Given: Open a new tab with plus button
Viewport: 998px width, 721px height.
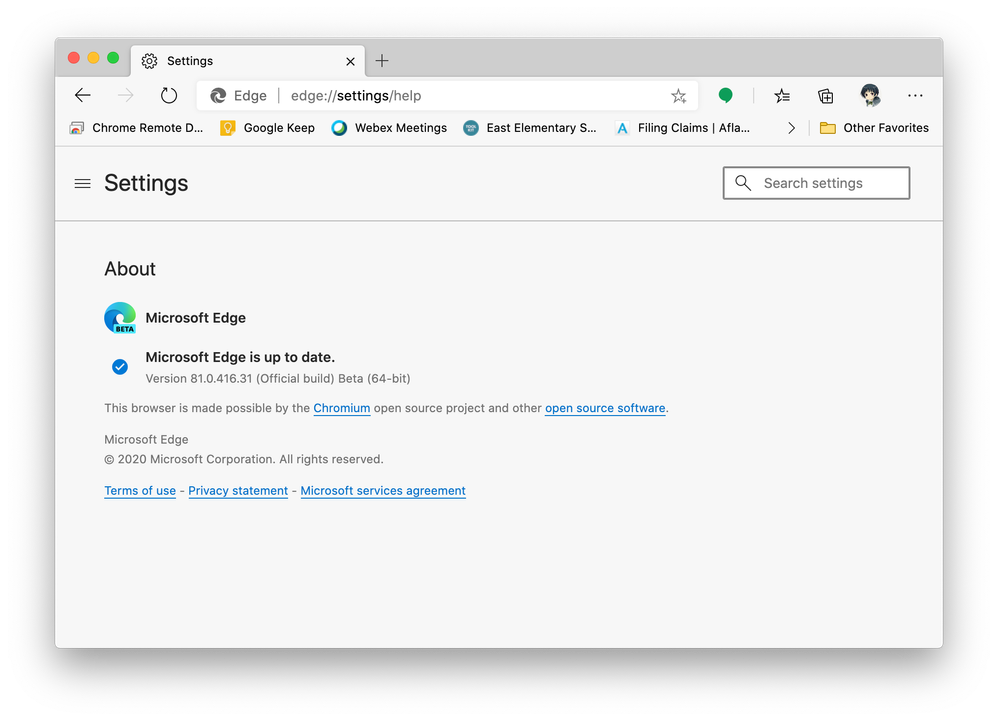Looking at the screenshot, I should click(x=382, y=60).
